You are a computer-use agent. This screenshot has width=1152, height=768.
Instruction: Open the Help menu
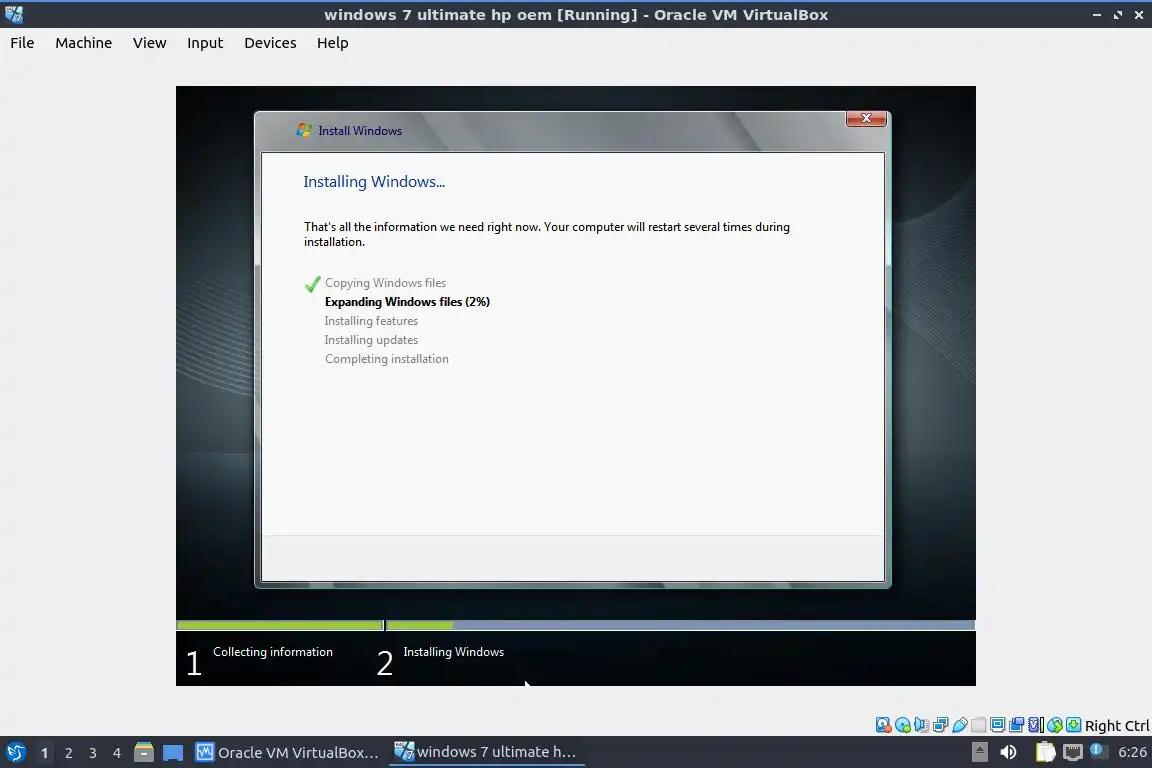pos(332,43)
